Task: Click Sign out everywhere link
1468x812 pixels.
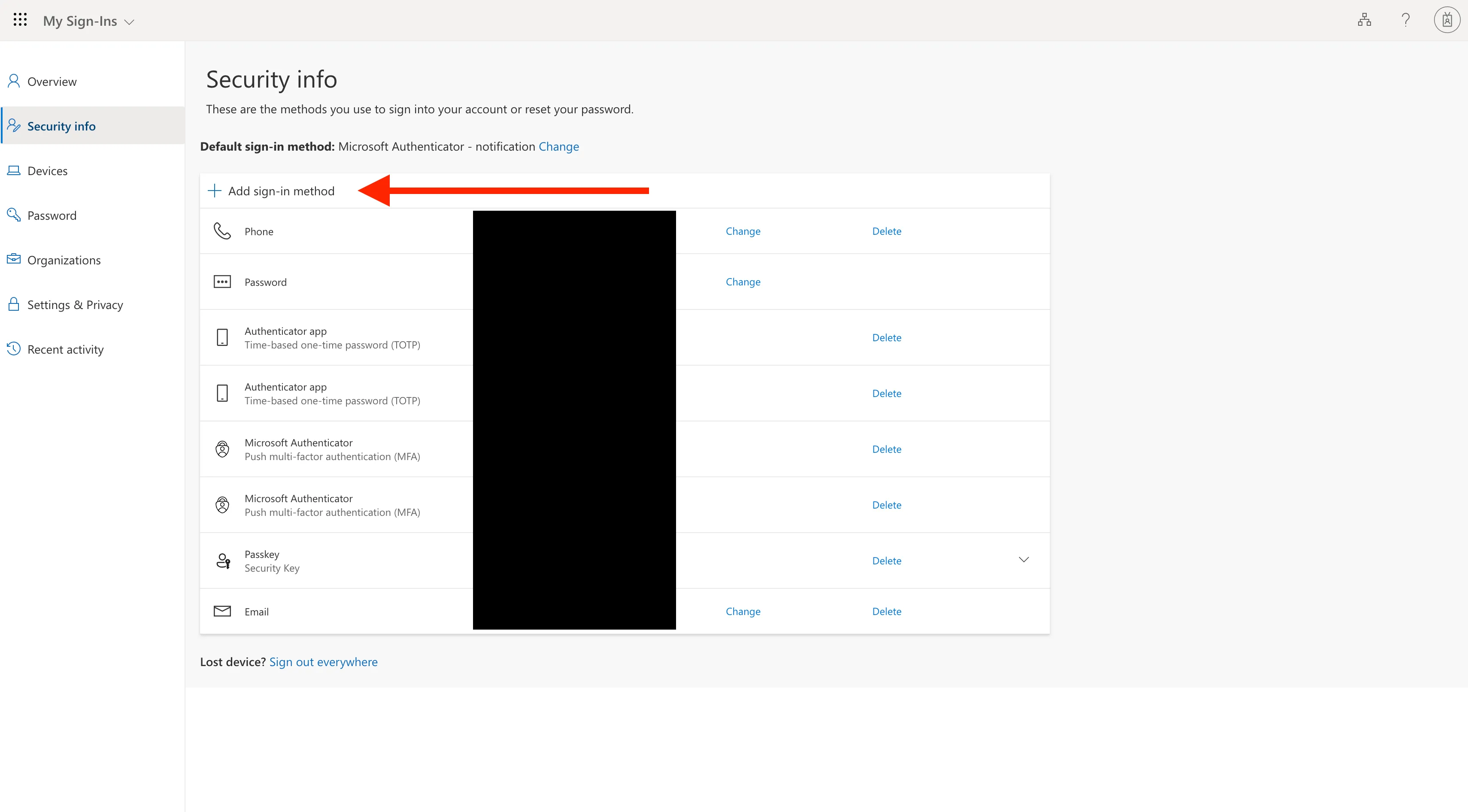Action: click(x=323, y=661)
